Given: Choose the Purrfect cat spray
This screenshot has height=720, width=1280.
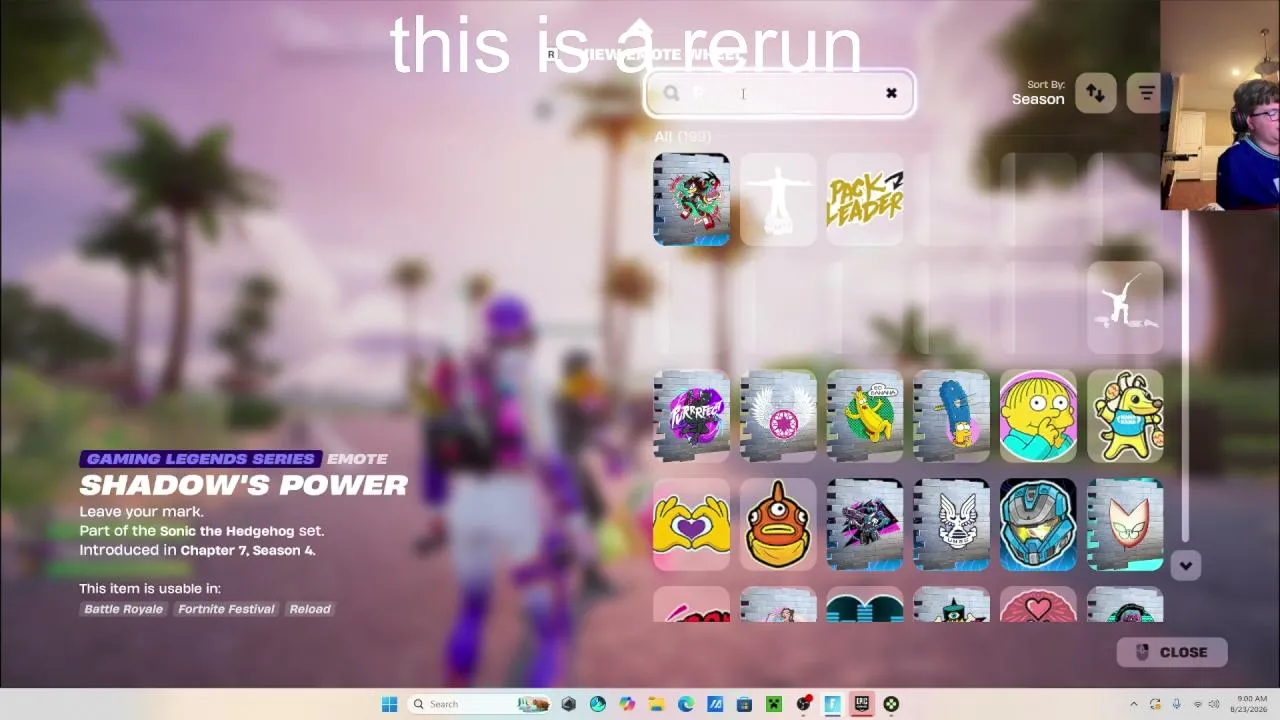Looking at the screenshot, I should click(x=691, y=416).
